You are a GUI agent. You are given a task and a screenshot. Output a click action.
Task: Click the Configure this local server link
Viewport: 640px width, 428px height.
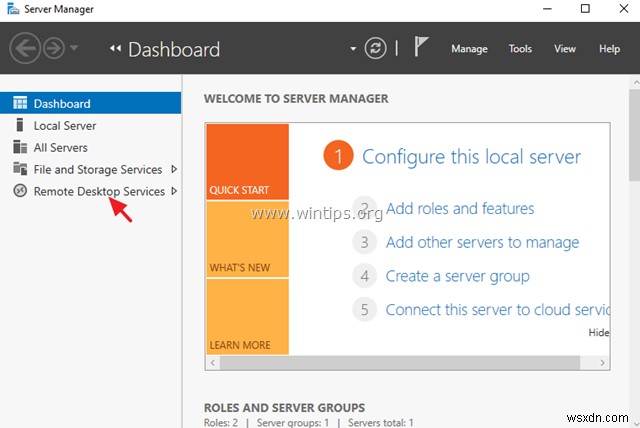471,156
